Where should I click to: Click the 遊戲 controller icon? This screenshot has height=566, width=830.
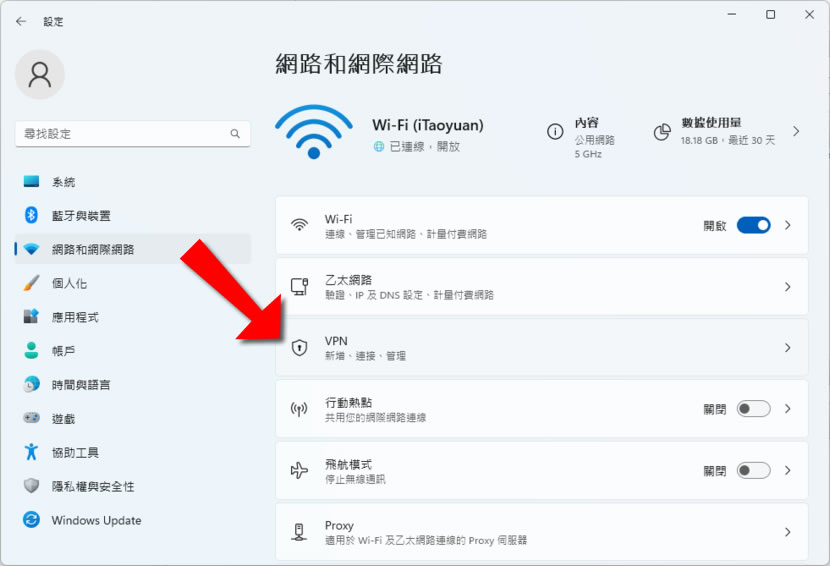(x=31, y=418)
